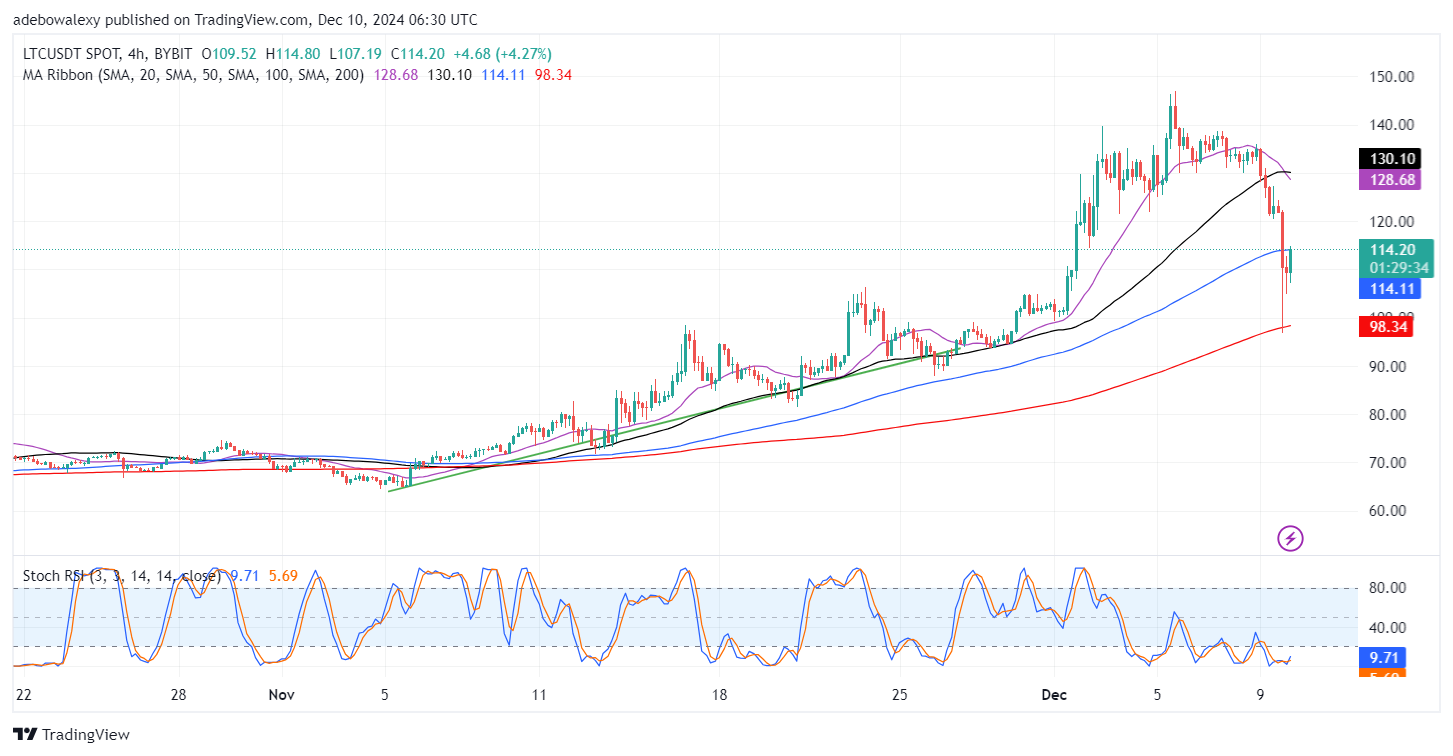The image size is (1453, 756).
Task: Click the 9 date on time axis
Action: (x=1260, y=694)
